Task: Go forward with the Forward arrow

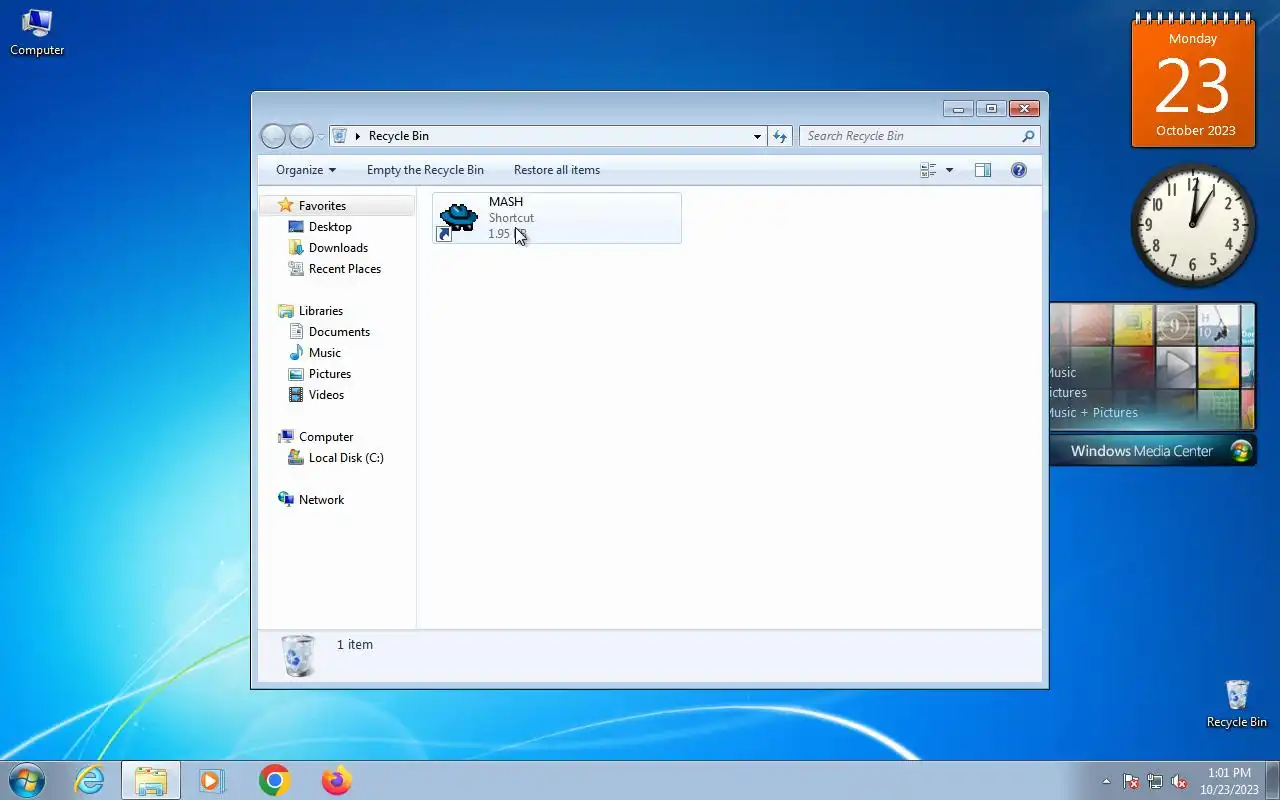Action: pyautogui.click(x=301, y=136)
